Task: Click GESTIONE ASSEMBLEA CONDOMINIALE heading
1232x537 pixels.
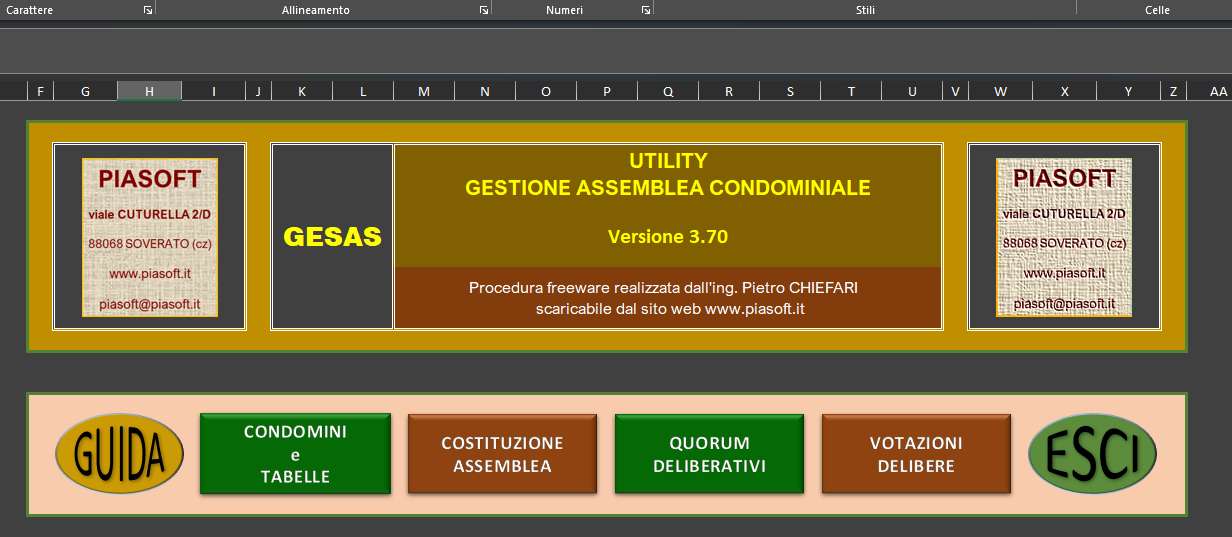Action: tap(668, 187)
